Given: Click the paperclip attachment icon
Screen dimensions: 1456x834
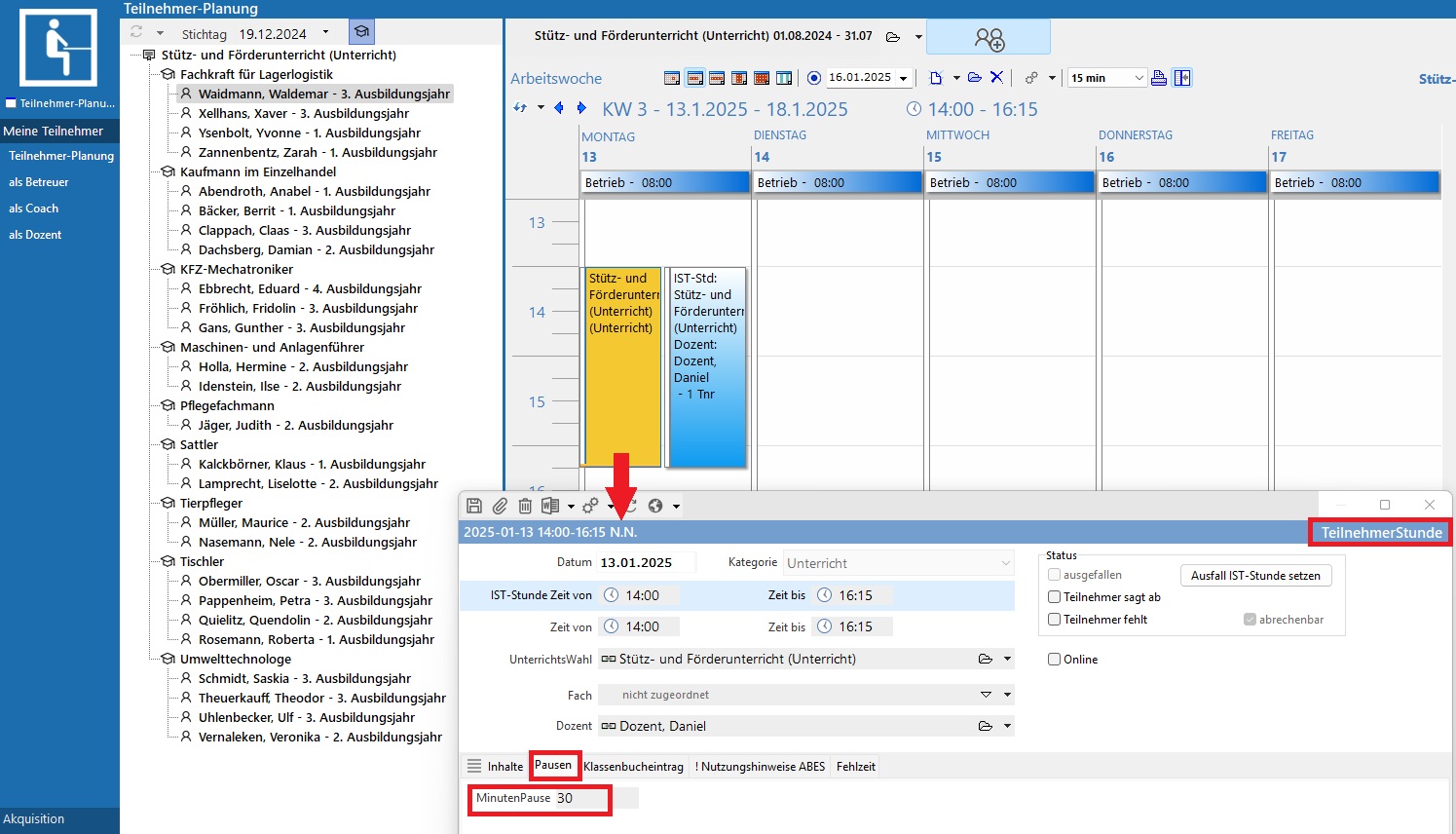Looking at the screenshot, I should pyautogui.click(x=500, y=506).
